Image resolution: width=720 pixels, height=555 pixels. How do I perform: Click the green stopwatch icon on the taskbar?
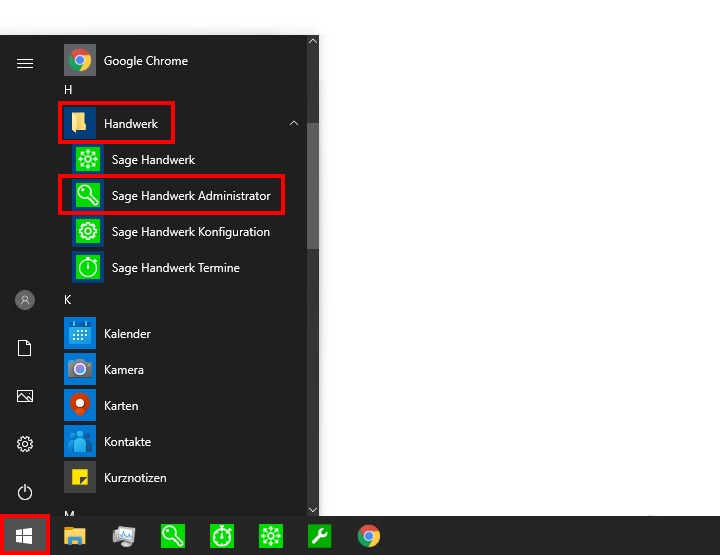point(222,536)
